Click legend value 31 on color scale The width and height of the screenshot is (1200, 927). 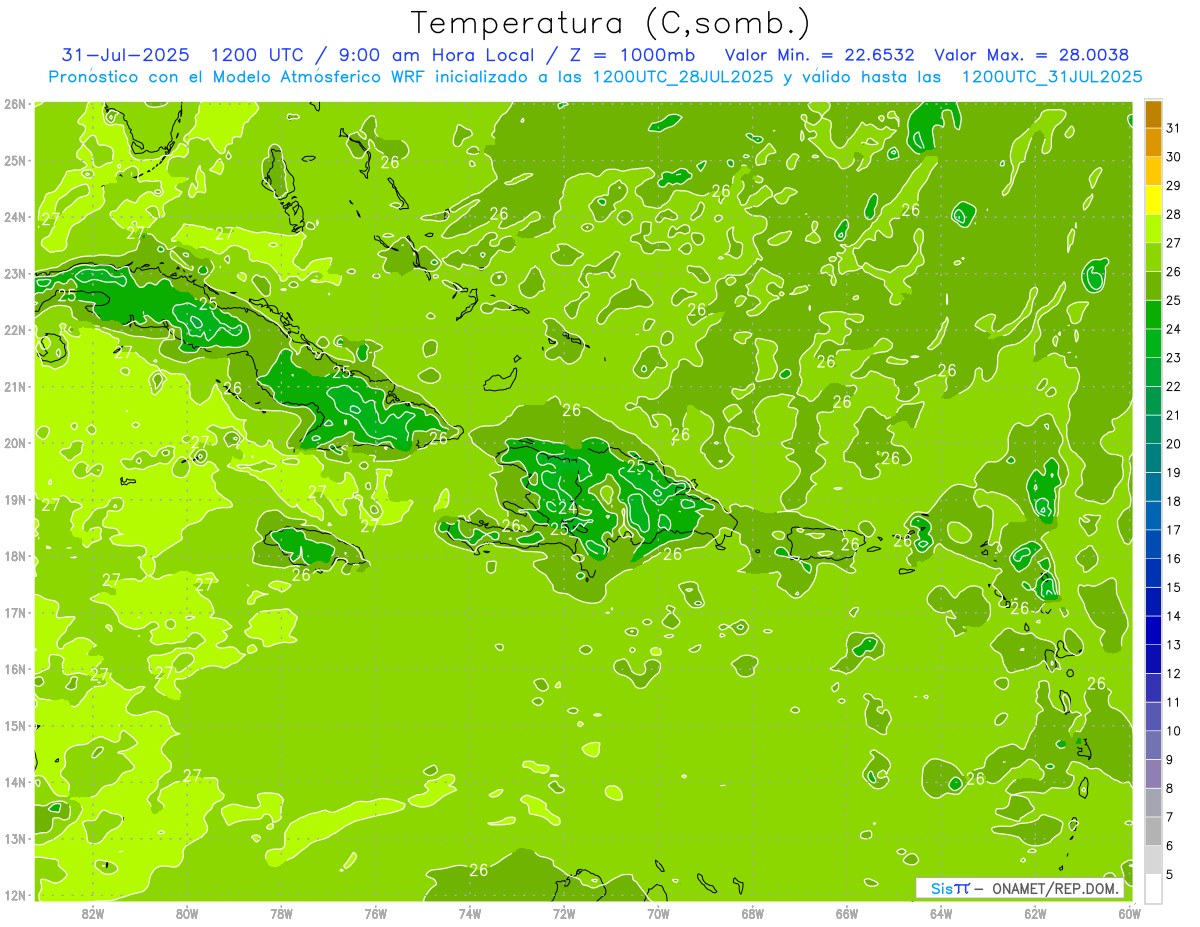[x=1173, y=128]
